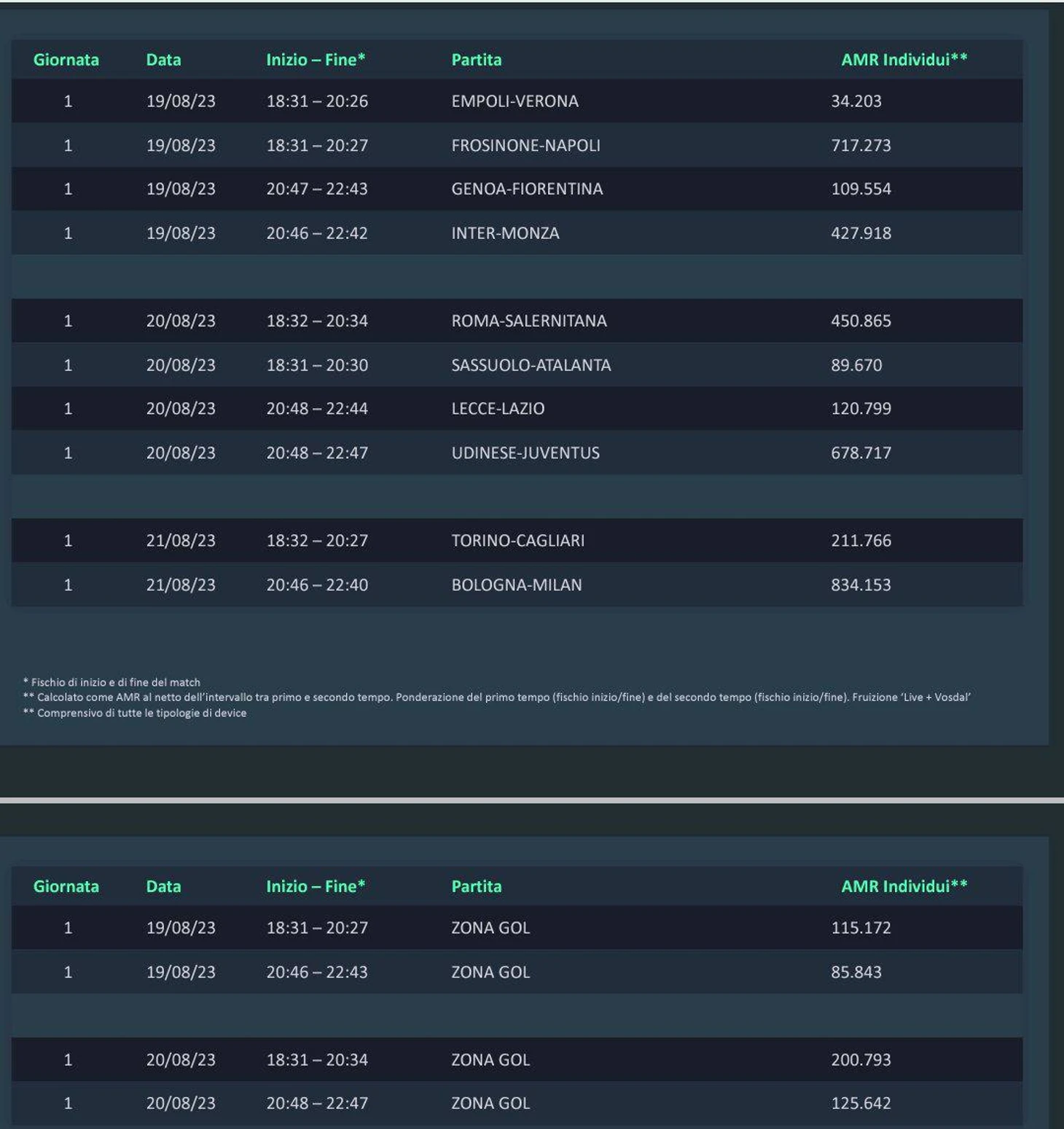Click the AMR value 120.799
The image size is (1064, 1129).
point(861,409)
